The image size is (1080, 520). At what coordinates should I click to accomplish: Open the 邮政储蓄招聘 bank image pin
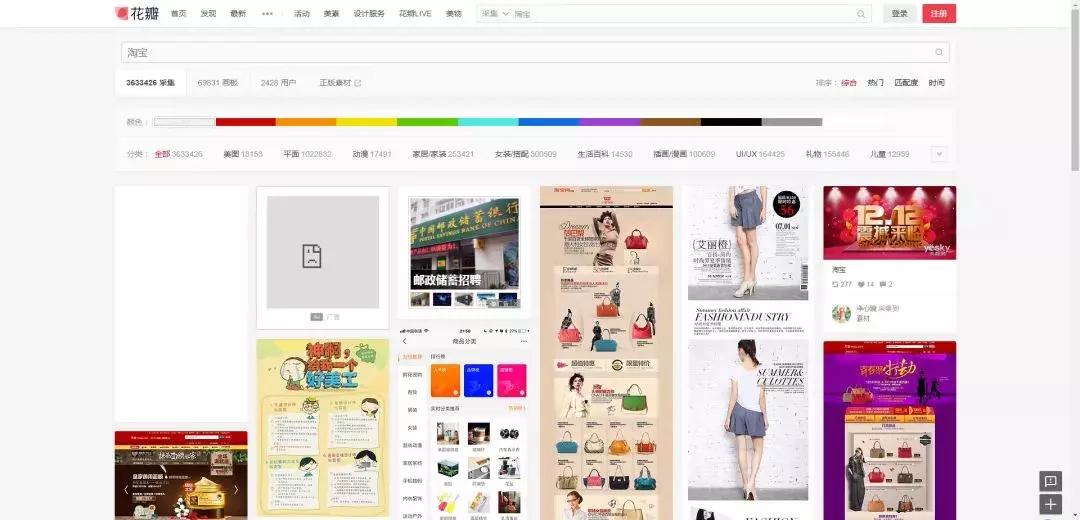465,252
